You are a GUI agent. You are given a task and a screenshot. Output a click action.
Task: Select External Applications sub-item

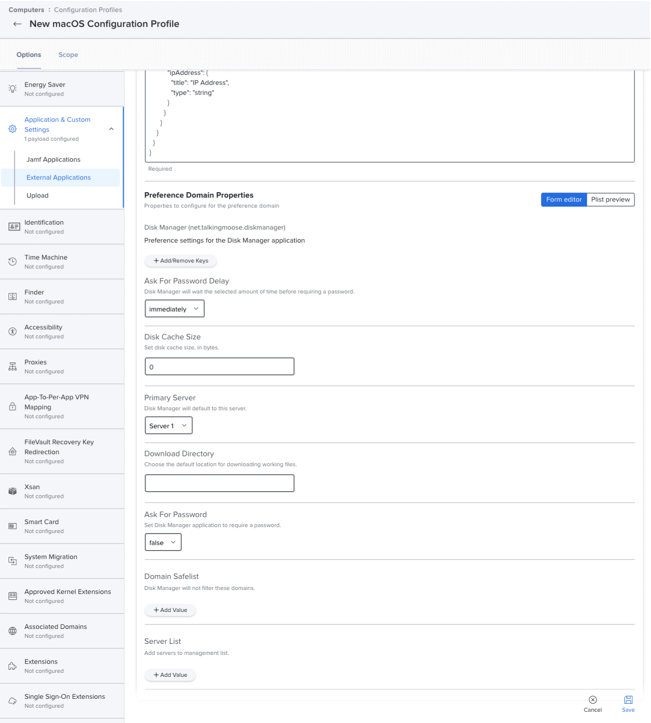[x=59, y=178]
